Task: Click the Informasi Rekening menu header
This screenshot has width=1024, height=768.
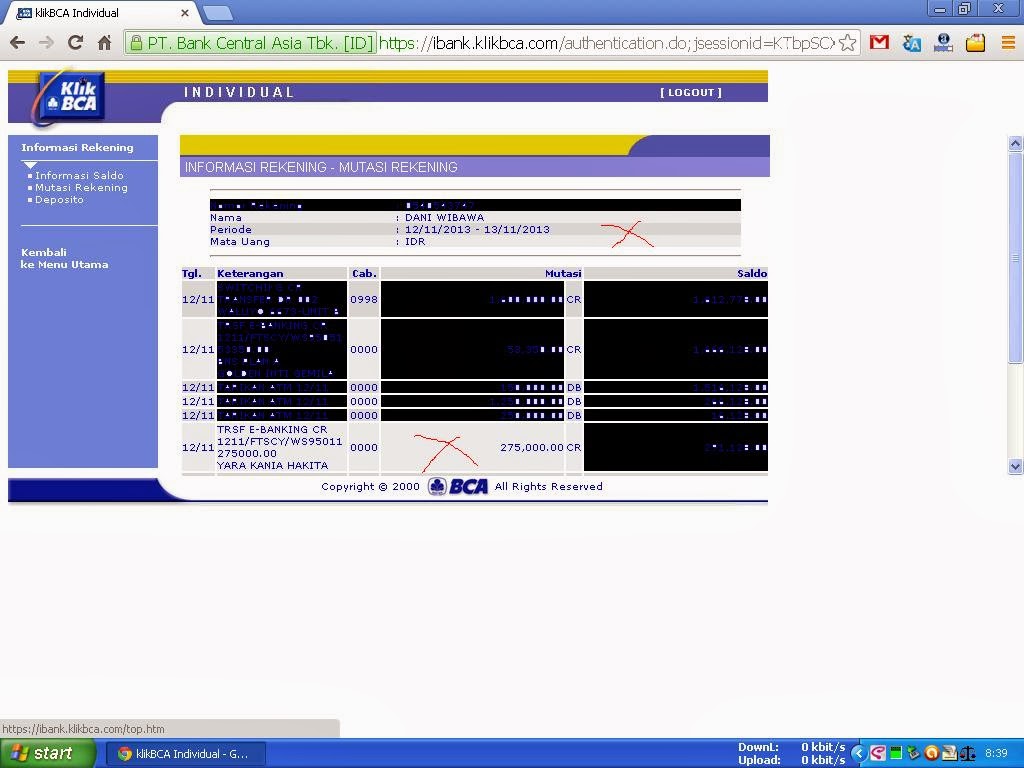Action: [x=77, y=147]
